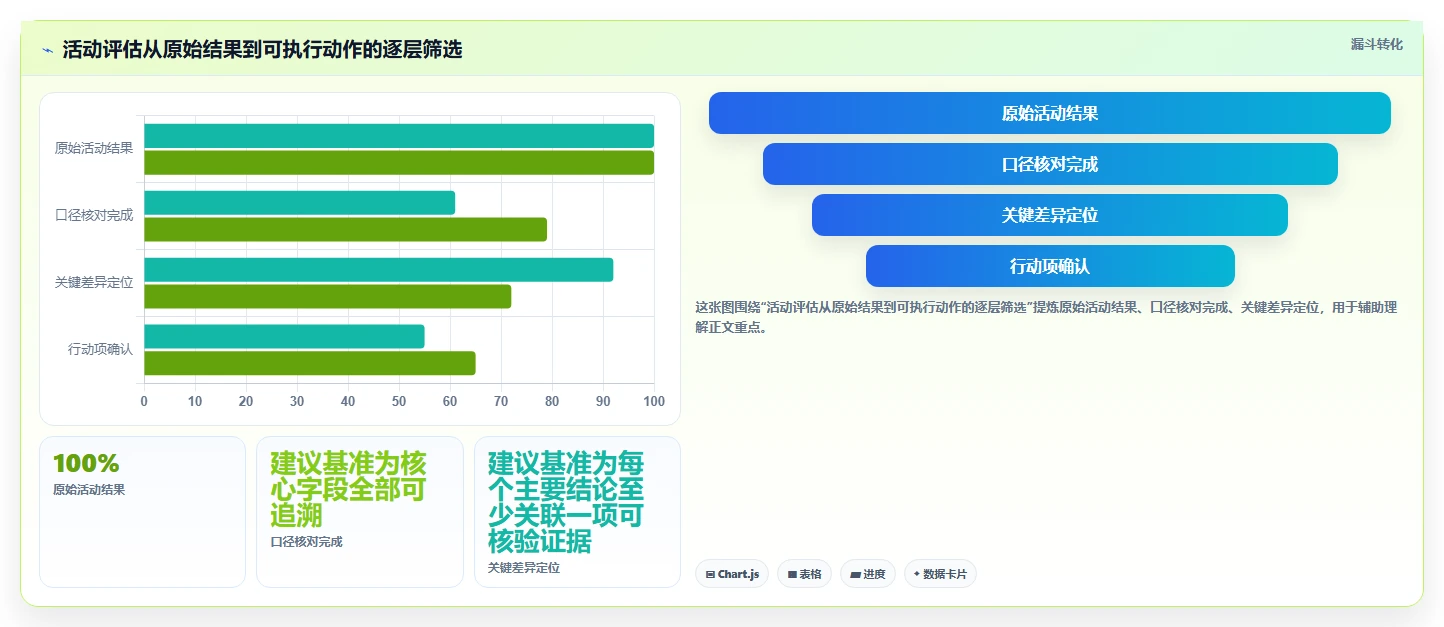Click the 建议基准为每个主要结论至少关联一项可核验证据 headline
Viewport: 1444px width, 627px height.
point(566,503)
